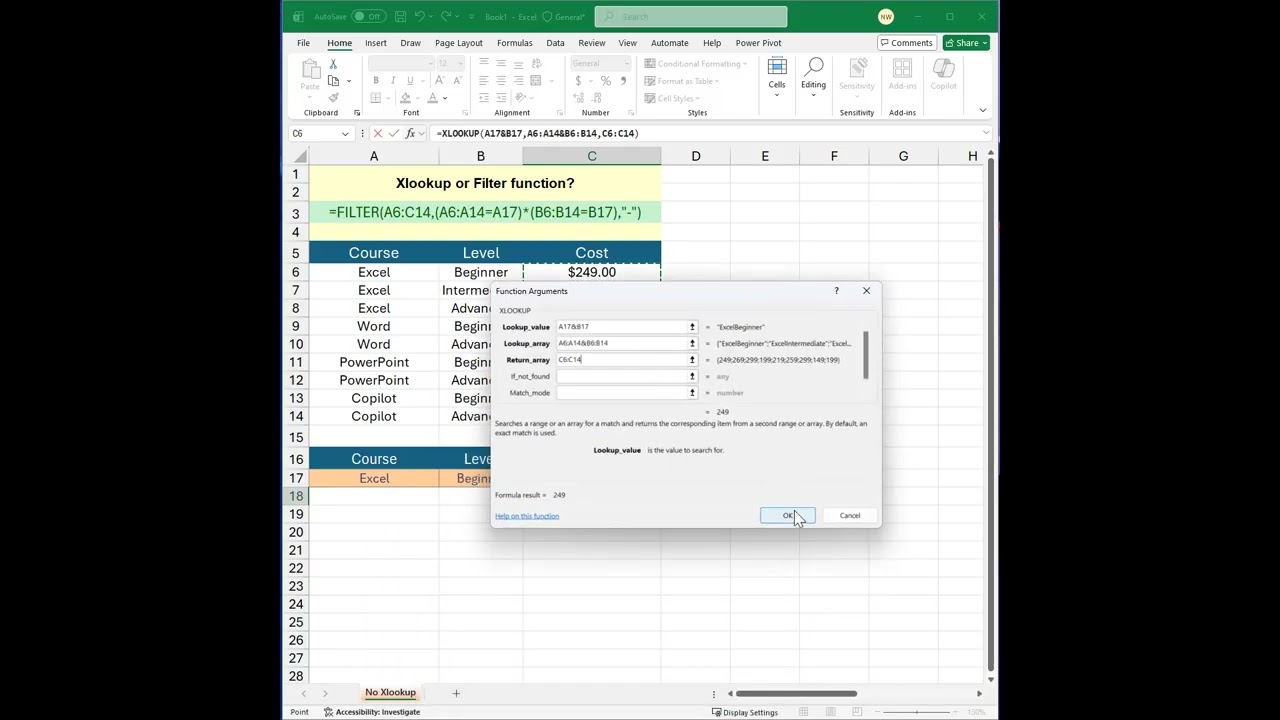Confirm formula with green checkmark icon
Viewport: 1280px width, 720px height.
click(x=393, y=133)
